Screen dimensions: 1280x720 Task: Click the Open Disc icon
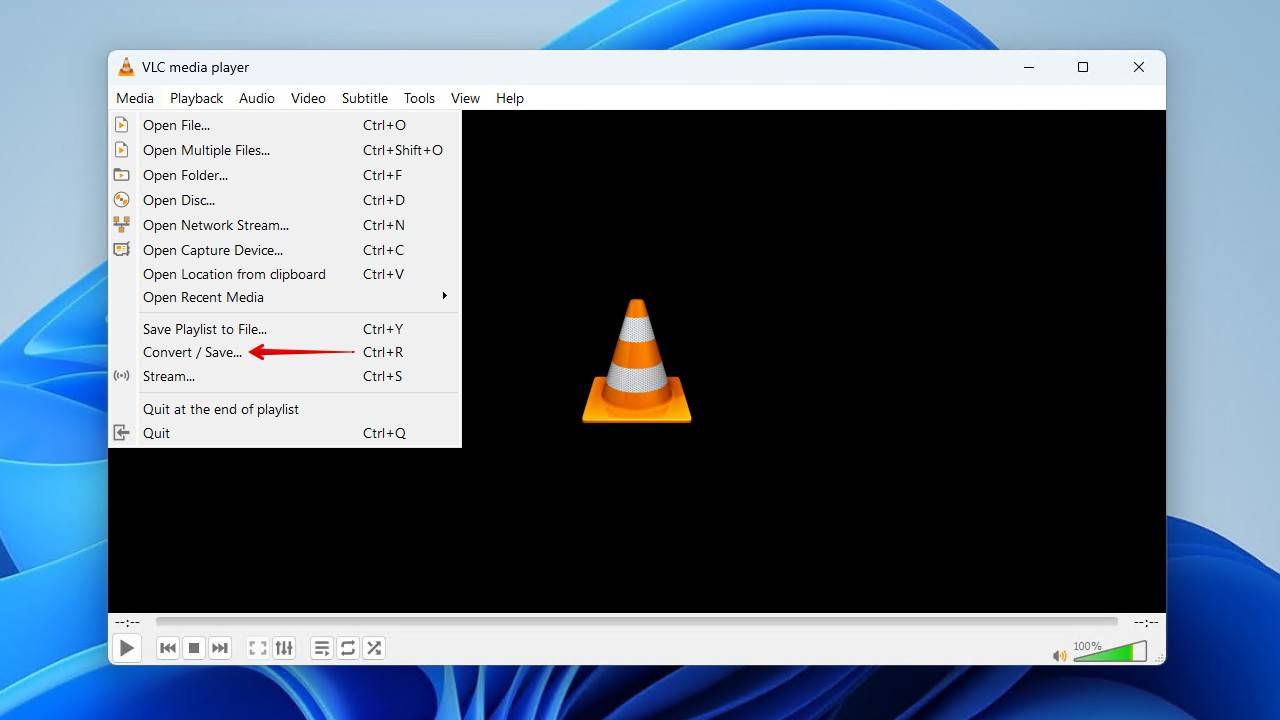point(122,200)
